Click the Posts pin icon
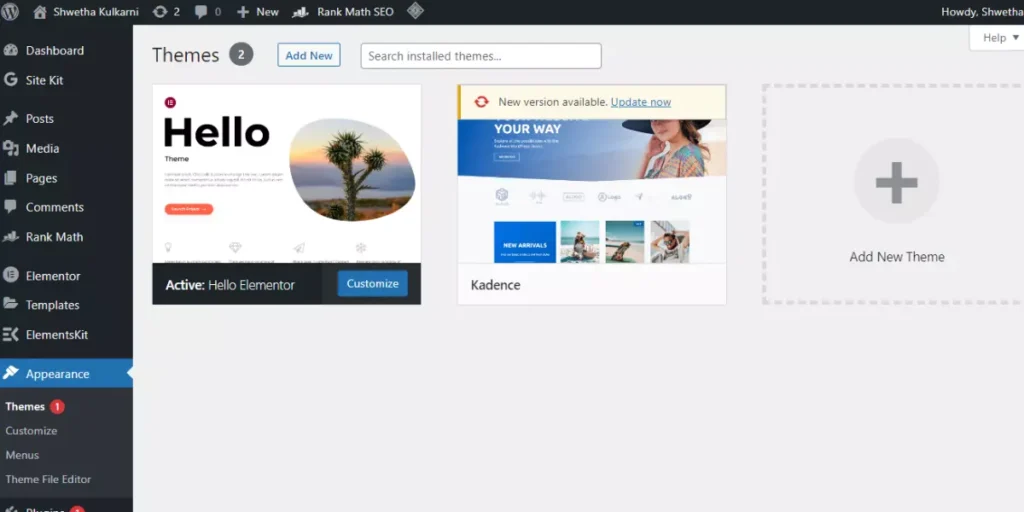 [x=10, y=118]
